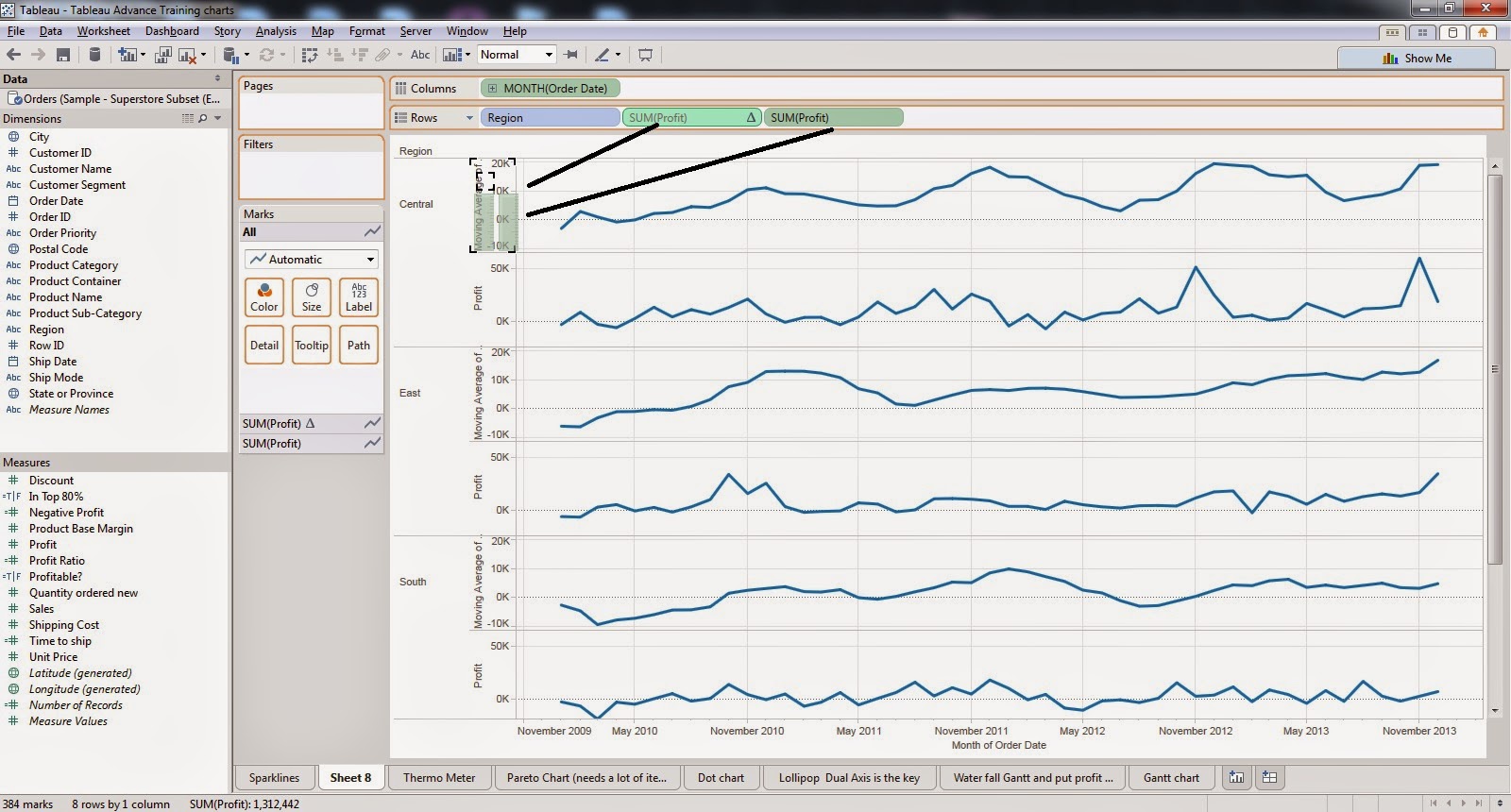Viewport: 1511px width, 812px height.
Task: Switch to the Thermo Meter sheet tab
Action: (439, 778)
